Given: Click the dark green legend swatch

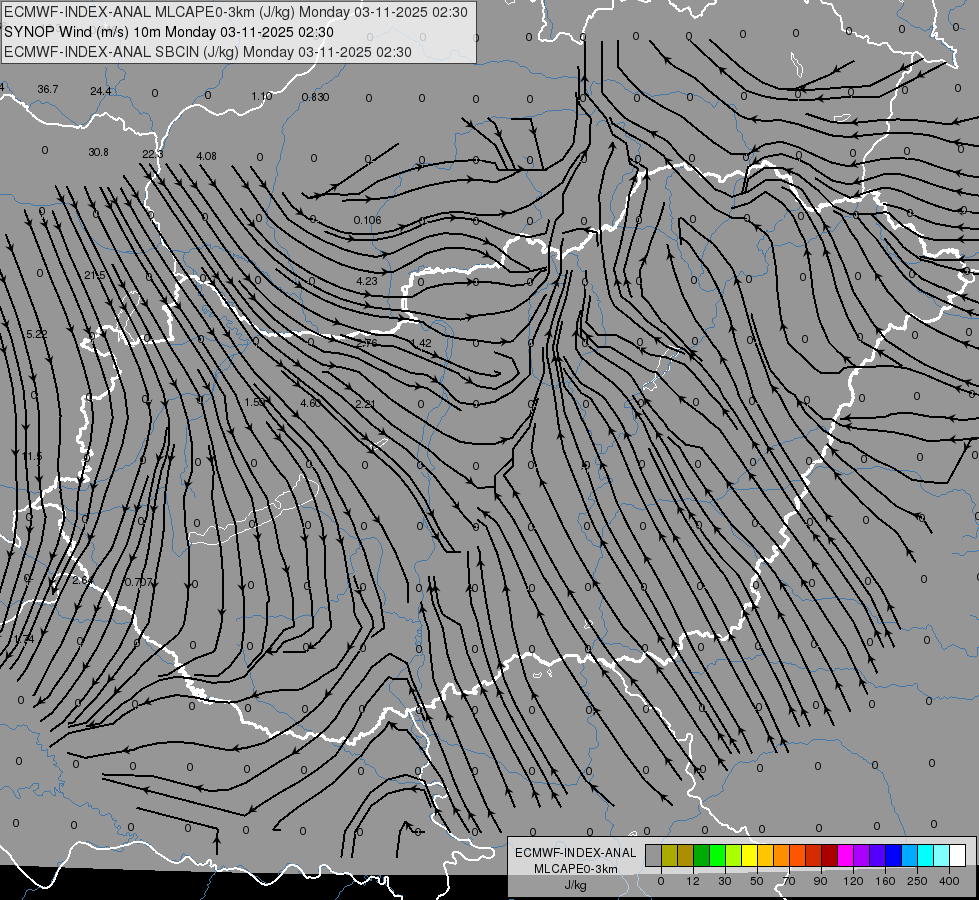Looking at the screenshot, I should pos(701,855).
